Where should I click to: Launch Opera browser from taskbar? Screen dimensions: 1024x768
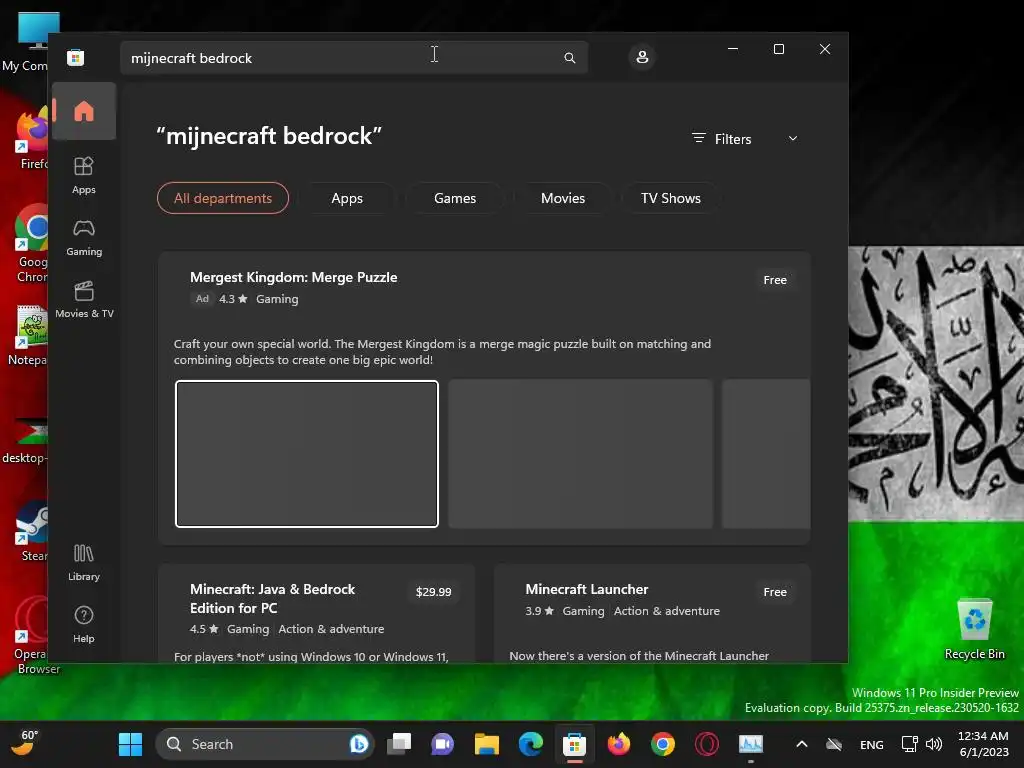pos(707,744)
